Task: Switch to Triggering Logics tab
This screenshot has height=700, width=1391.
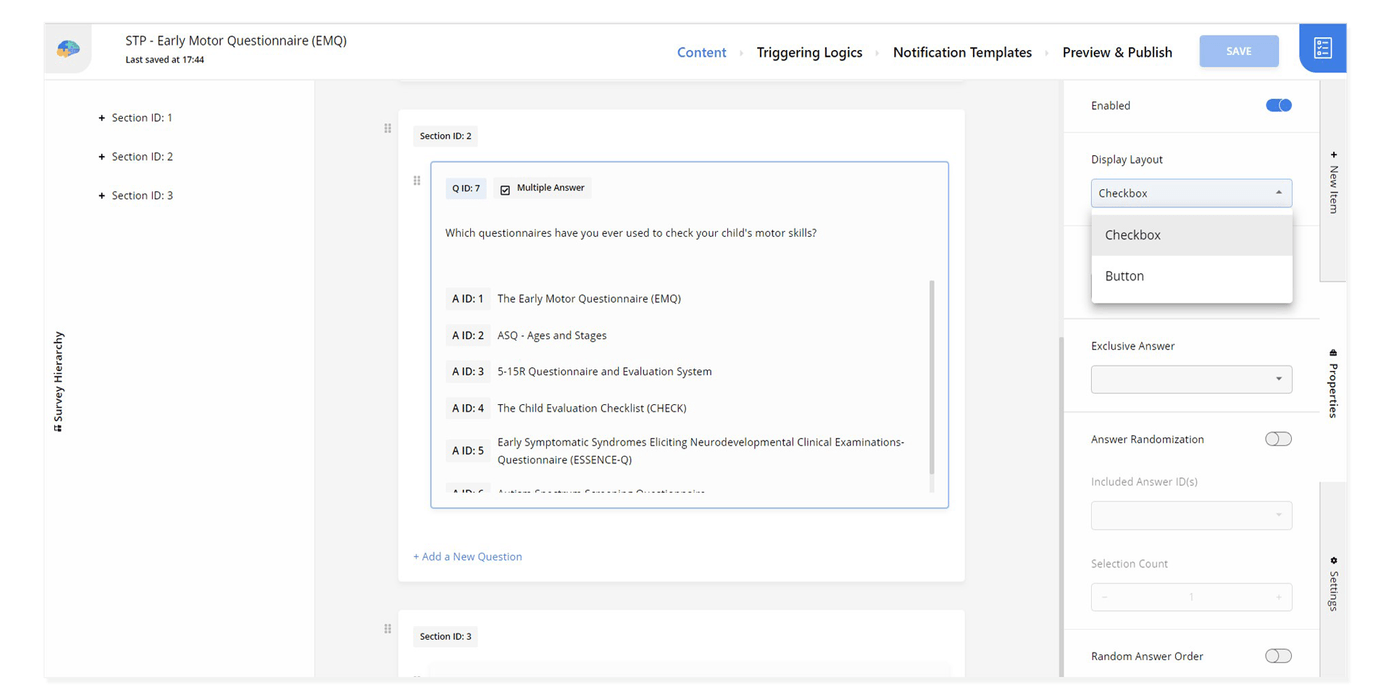Action: coord(809,52)
